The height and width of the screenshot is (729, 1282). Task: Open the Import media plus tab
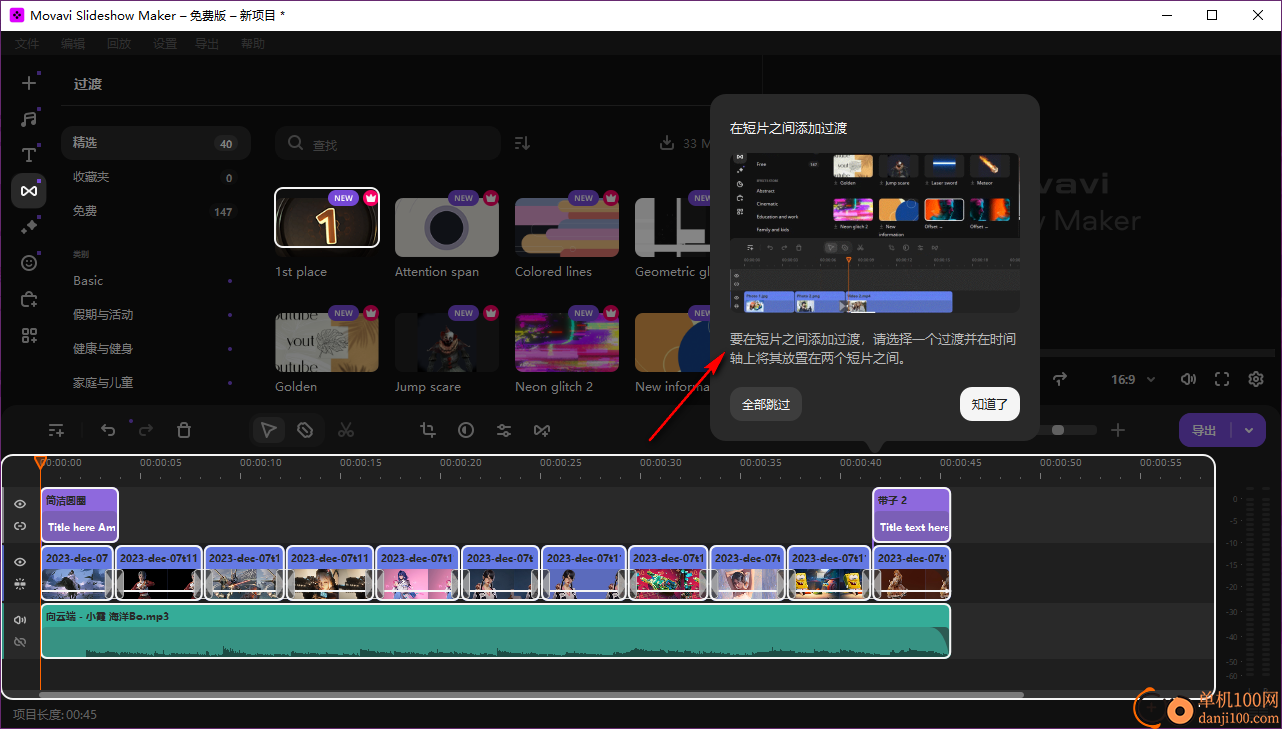click(29, 83)
